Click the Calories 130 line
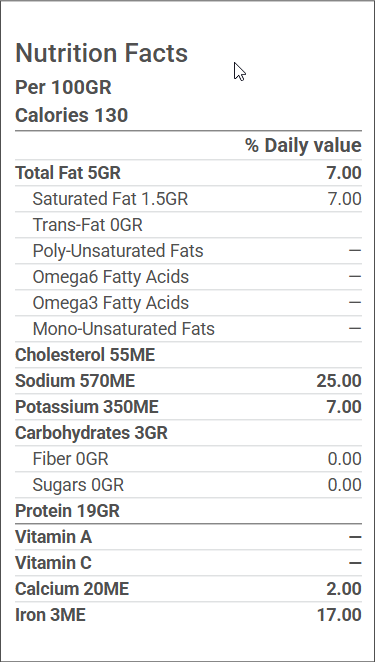The width and height of the screenshot is (375, 662). (x=71, y=115)
